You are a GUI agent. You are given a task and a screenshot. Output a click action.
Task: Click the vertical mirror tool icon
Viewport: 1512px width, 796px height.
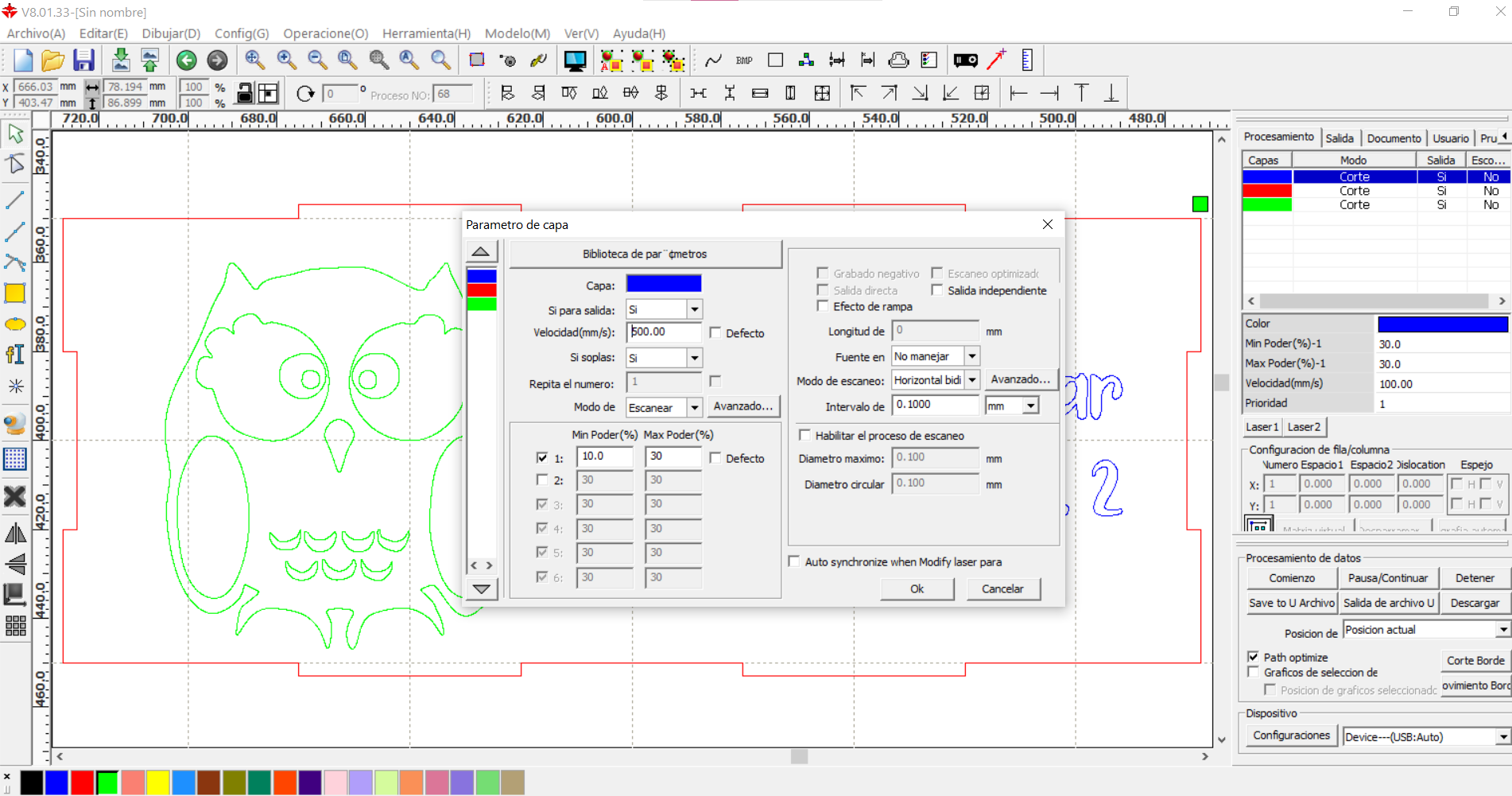click(15, 564)
